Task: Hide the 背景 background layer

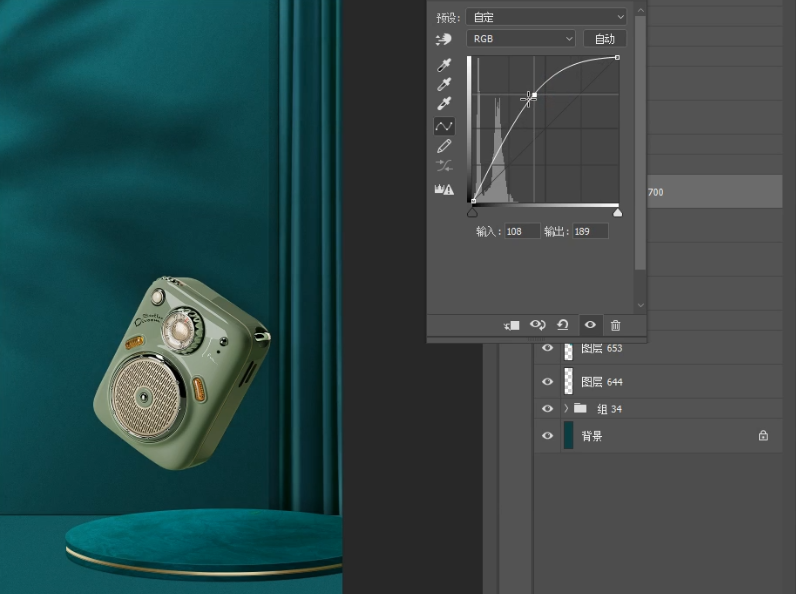Action: (x=547, y=436)
